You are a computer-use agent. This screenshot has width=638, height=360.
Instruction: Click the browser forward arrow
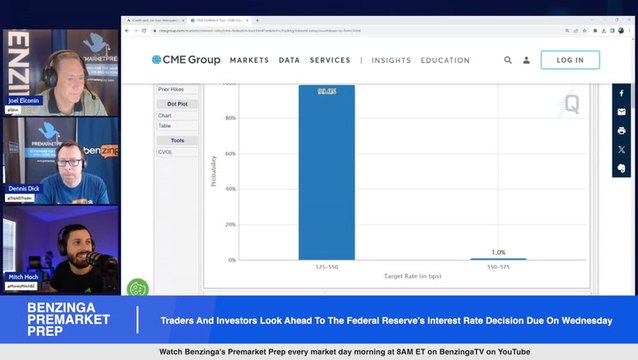pos(135,31)
